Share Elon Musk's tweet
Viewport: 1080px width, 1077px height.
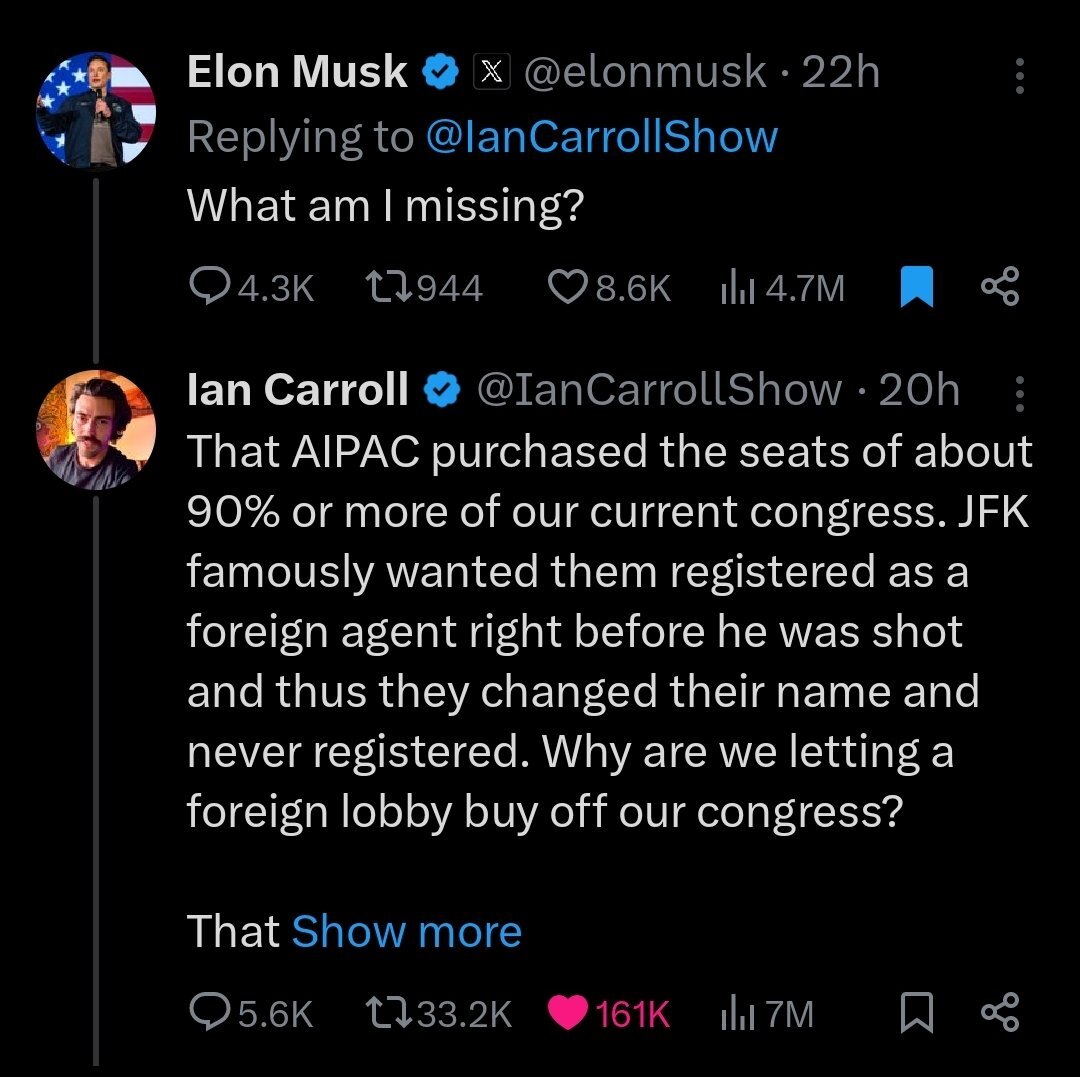click(1000, 286)
